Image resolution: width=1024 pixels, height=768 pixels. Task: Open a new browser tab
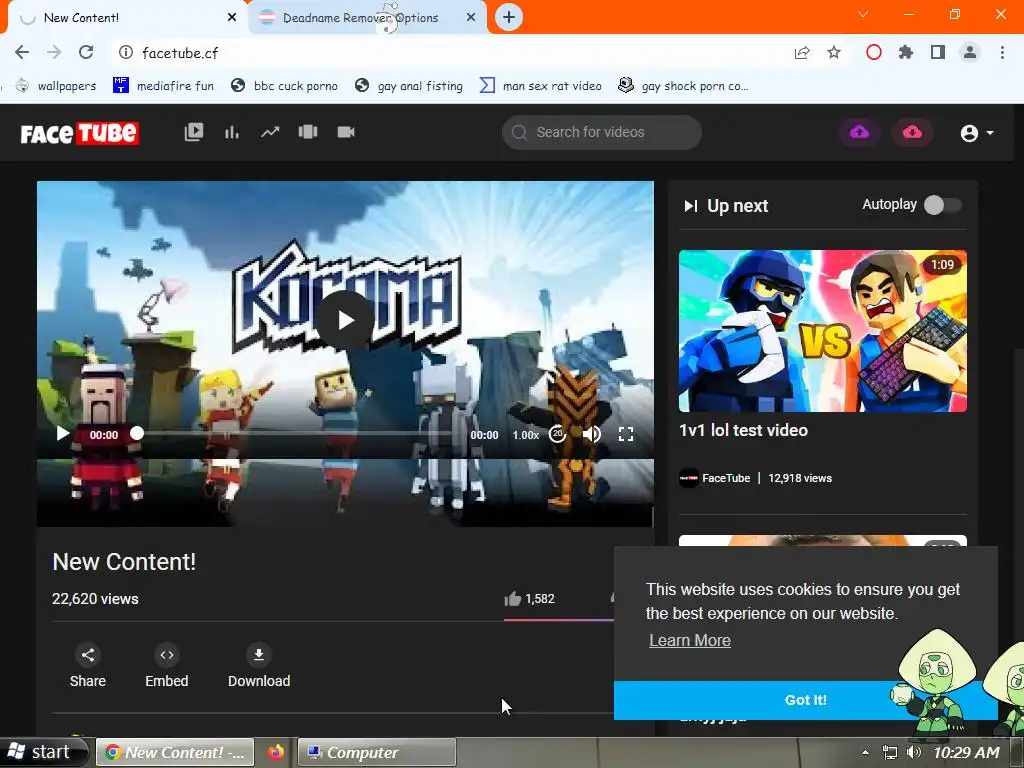click(509, 17)
